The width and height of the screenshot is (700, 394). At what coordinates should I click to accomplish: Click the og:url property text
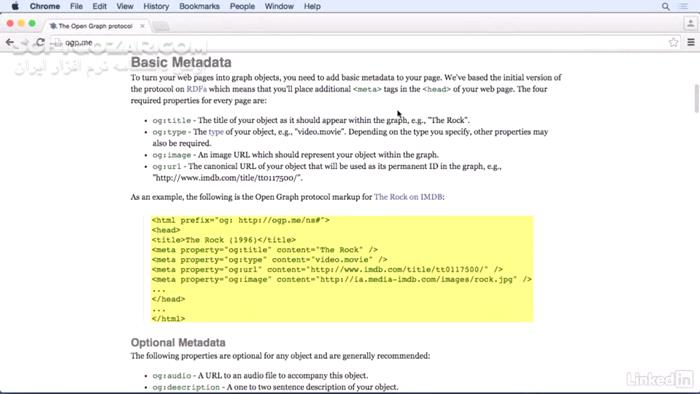coord(167,166)
